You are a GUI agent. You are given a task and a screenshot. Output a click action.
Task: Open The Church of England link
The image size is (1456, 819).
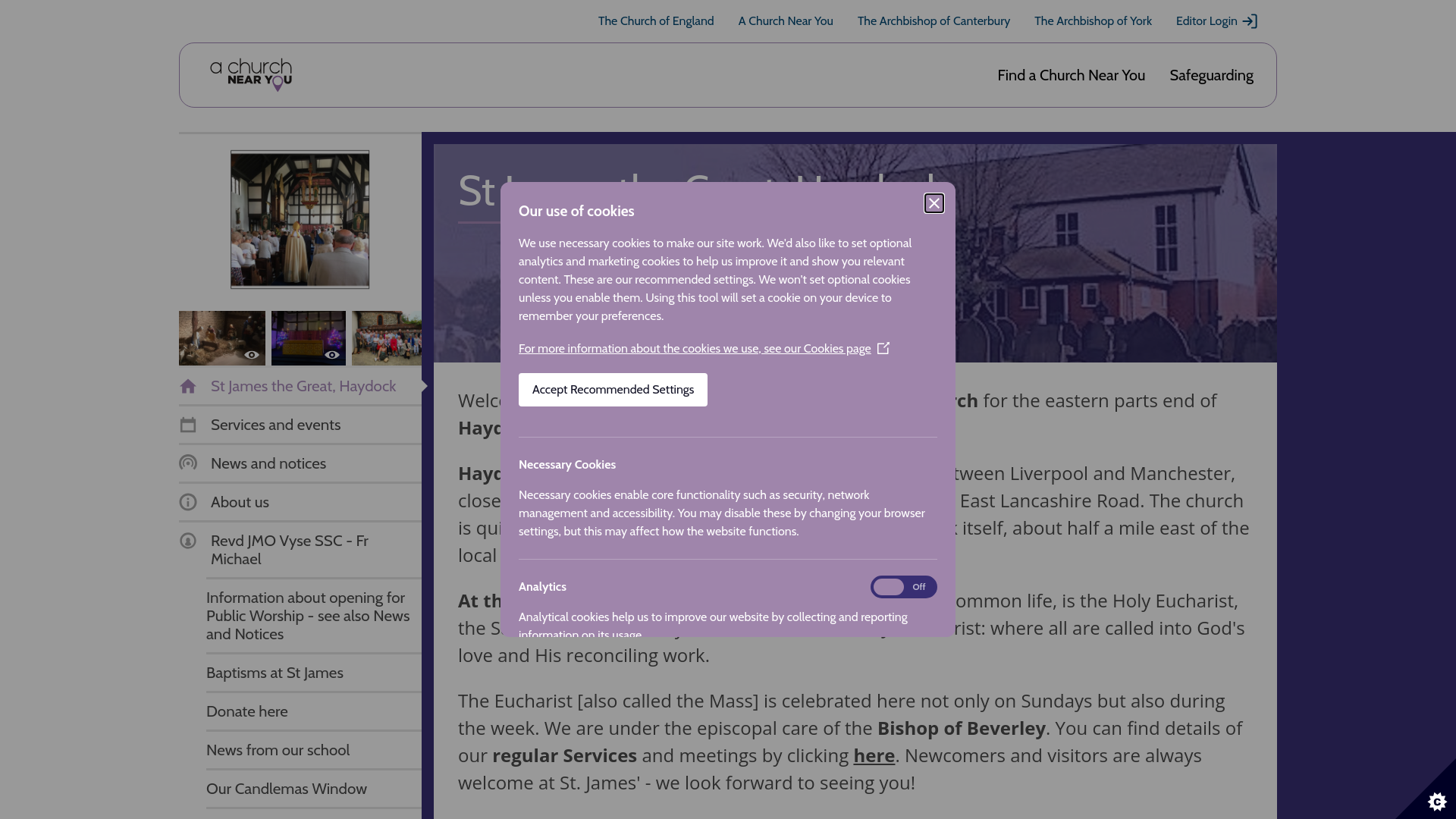pos(656,21)
